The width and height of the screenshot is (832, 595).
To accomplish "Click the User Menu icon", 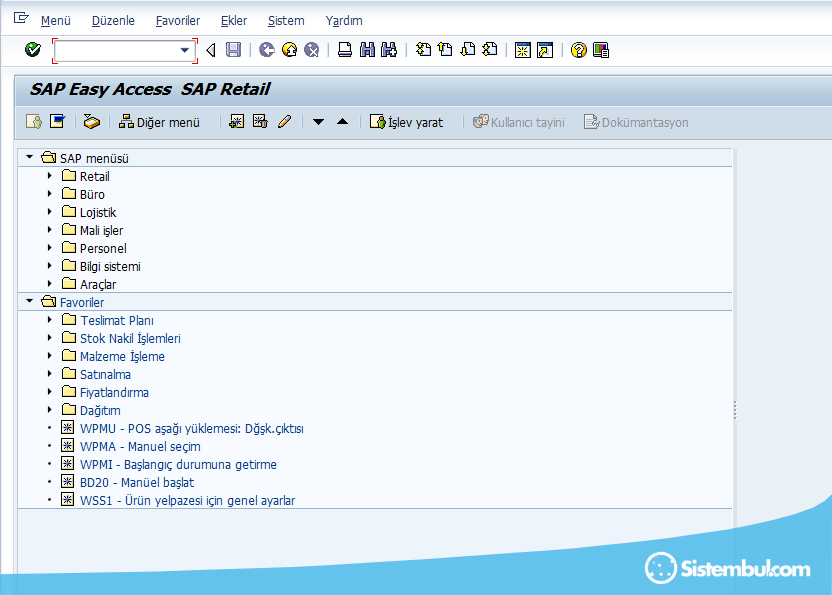I will 34,122.
